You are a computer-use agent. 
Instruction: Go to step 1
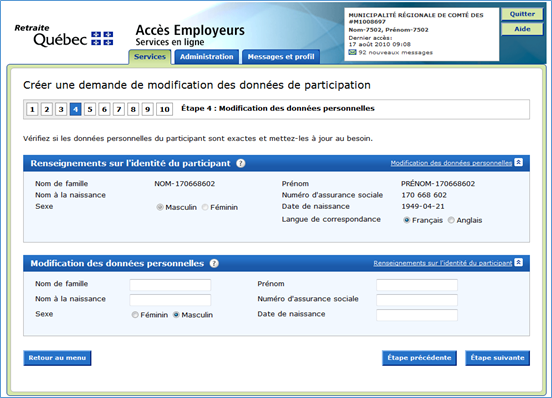(x=32, y=109)
